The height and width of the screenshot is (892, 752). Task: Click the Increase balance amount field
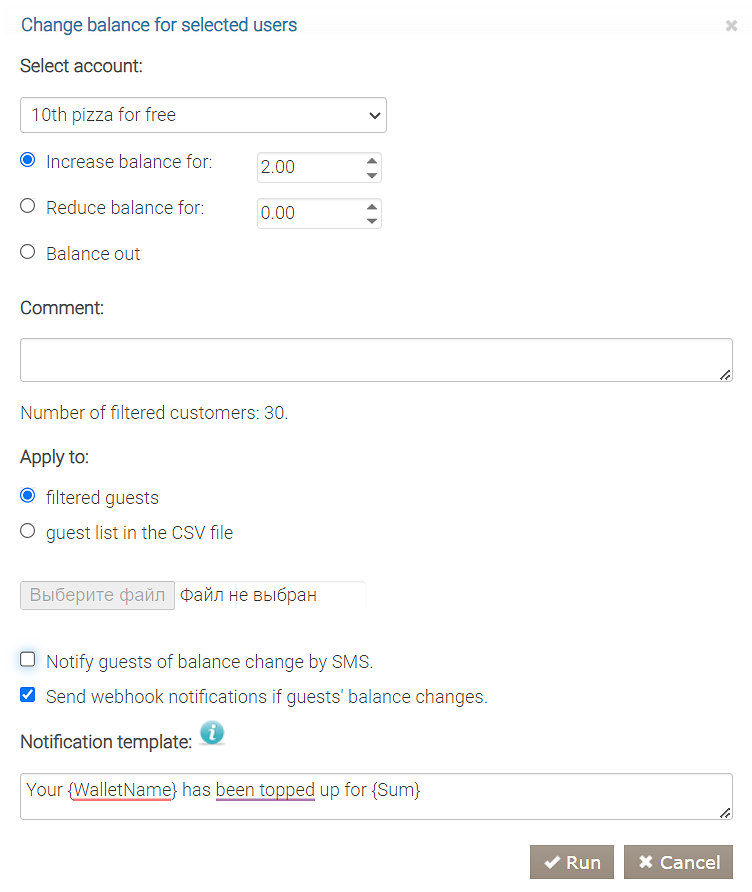click(308, 167)
